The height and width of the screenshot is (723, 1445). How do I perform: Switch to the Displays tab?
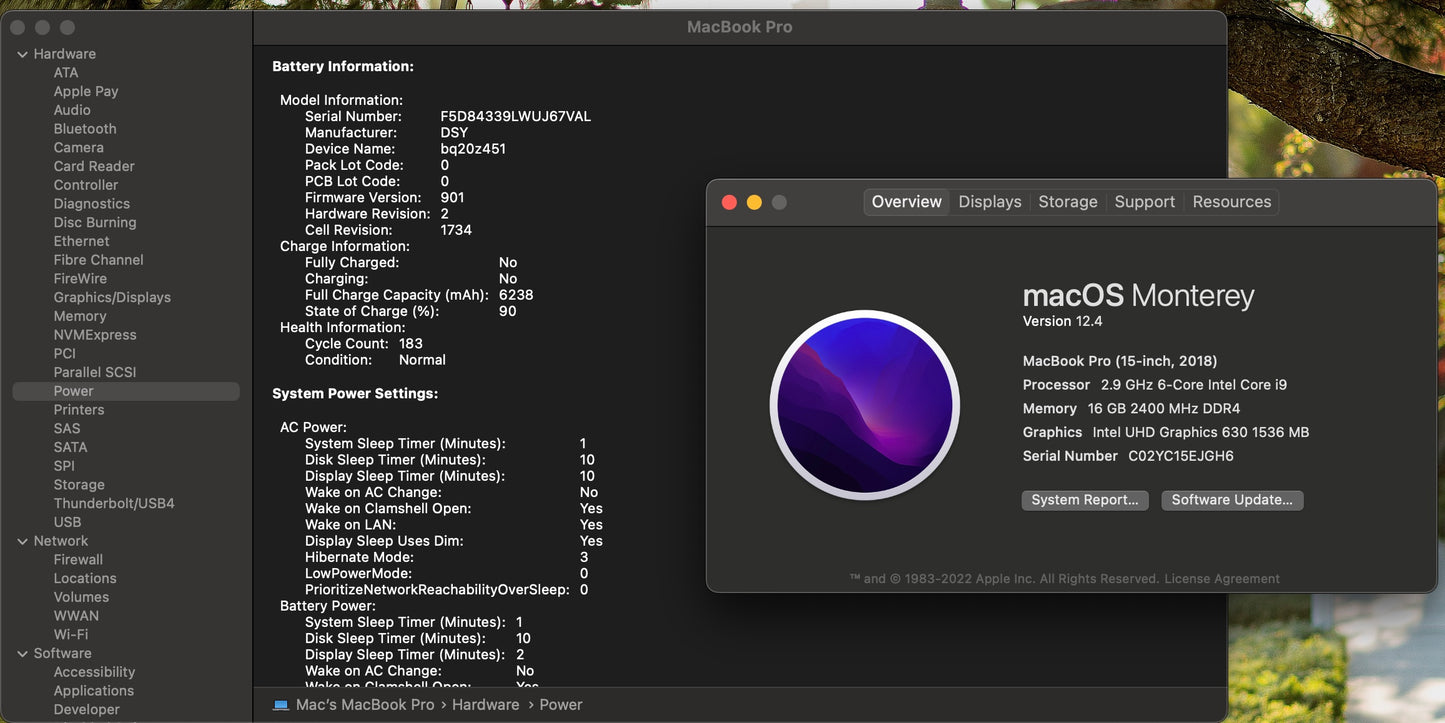point(989,202)
